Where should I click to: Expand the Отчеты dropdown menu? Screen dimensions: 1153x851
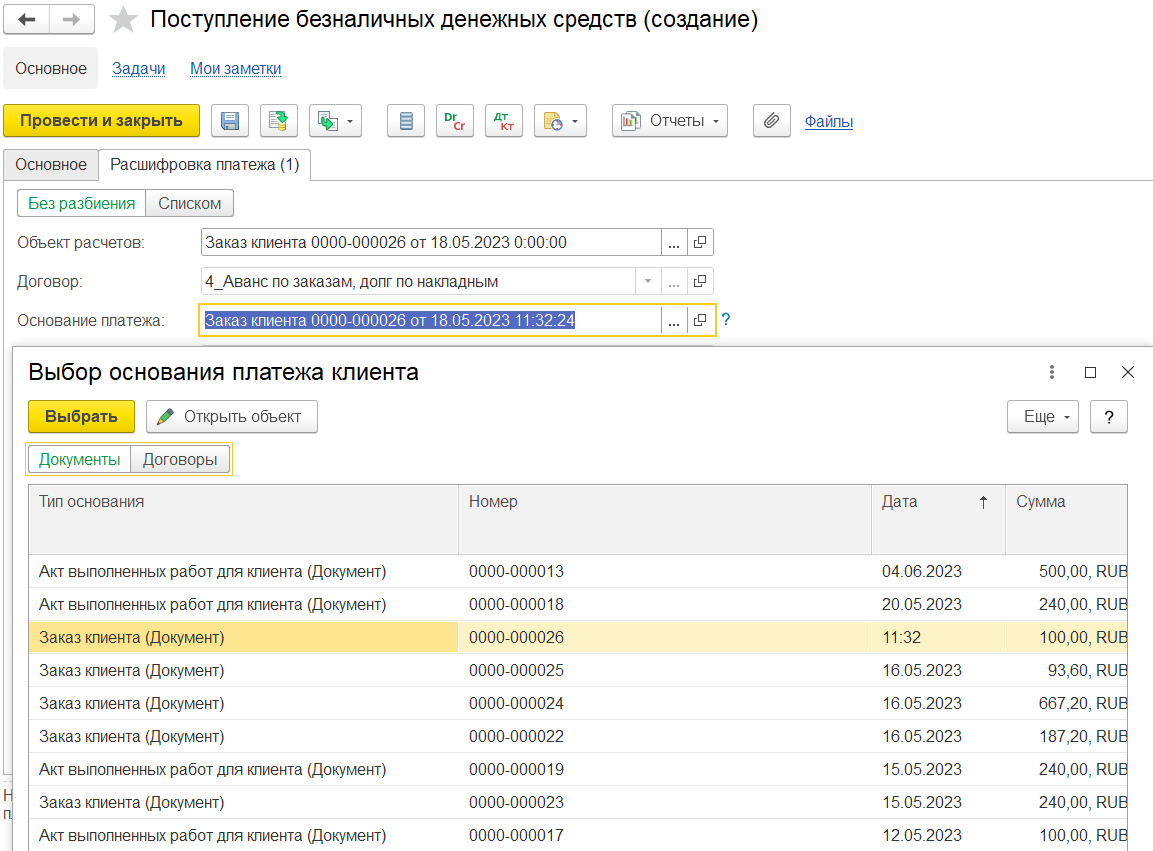(x=670, y=121)
